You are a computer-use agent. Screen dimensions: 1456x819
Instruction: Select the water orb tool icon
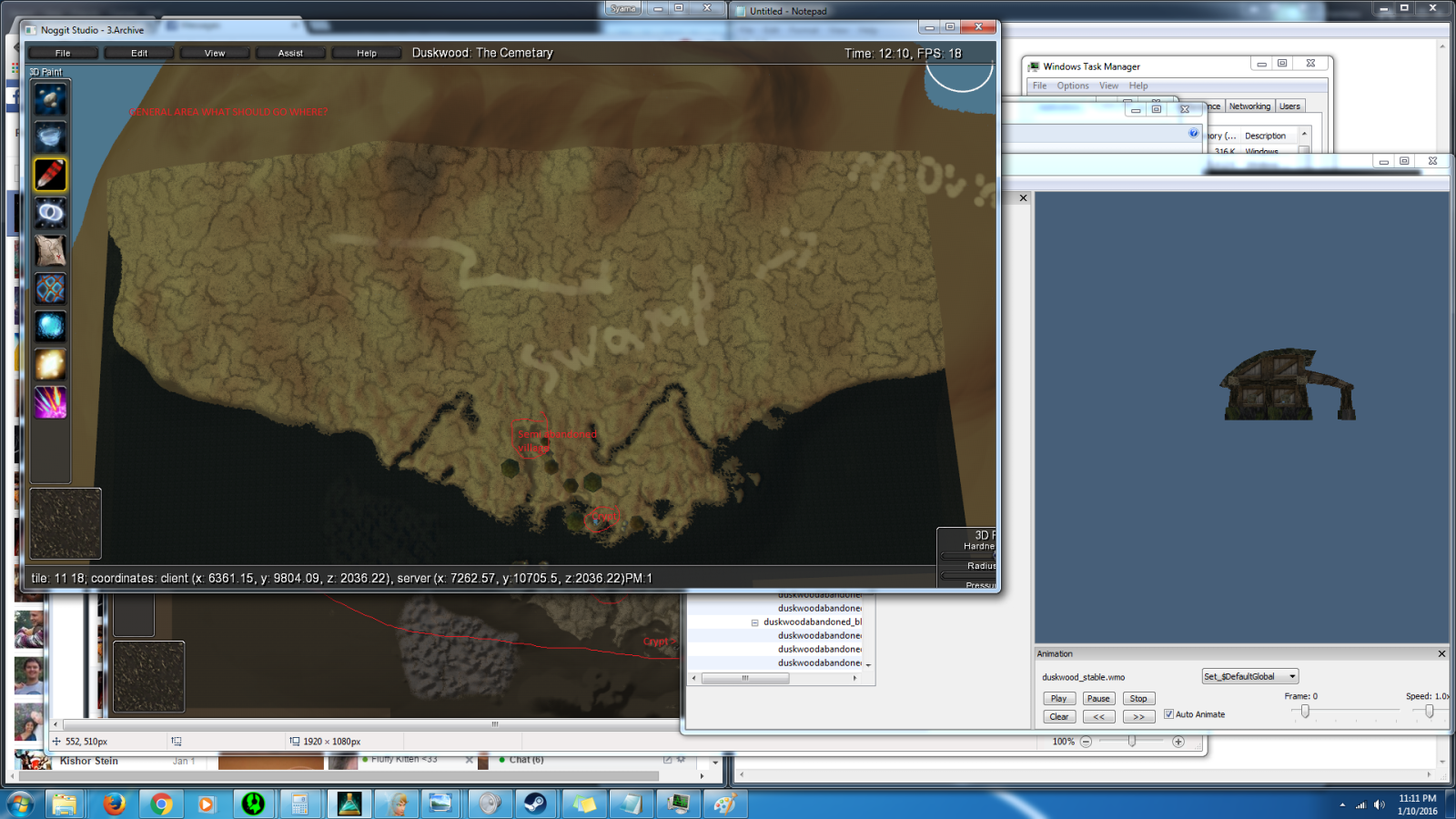pos(50,326)
